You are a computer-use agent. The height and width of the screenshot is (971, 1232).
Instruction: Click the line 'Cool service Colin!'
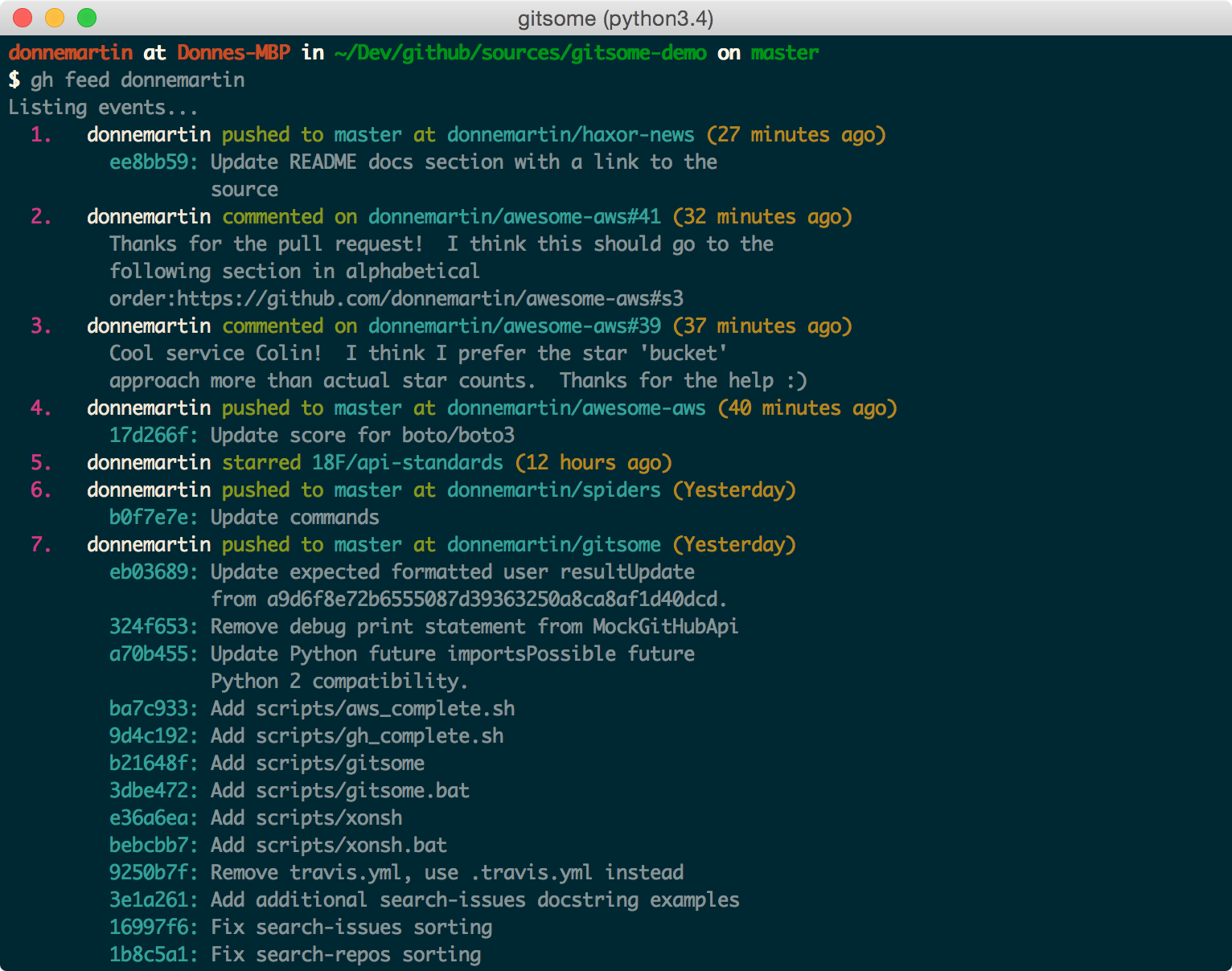pos(216,354)
